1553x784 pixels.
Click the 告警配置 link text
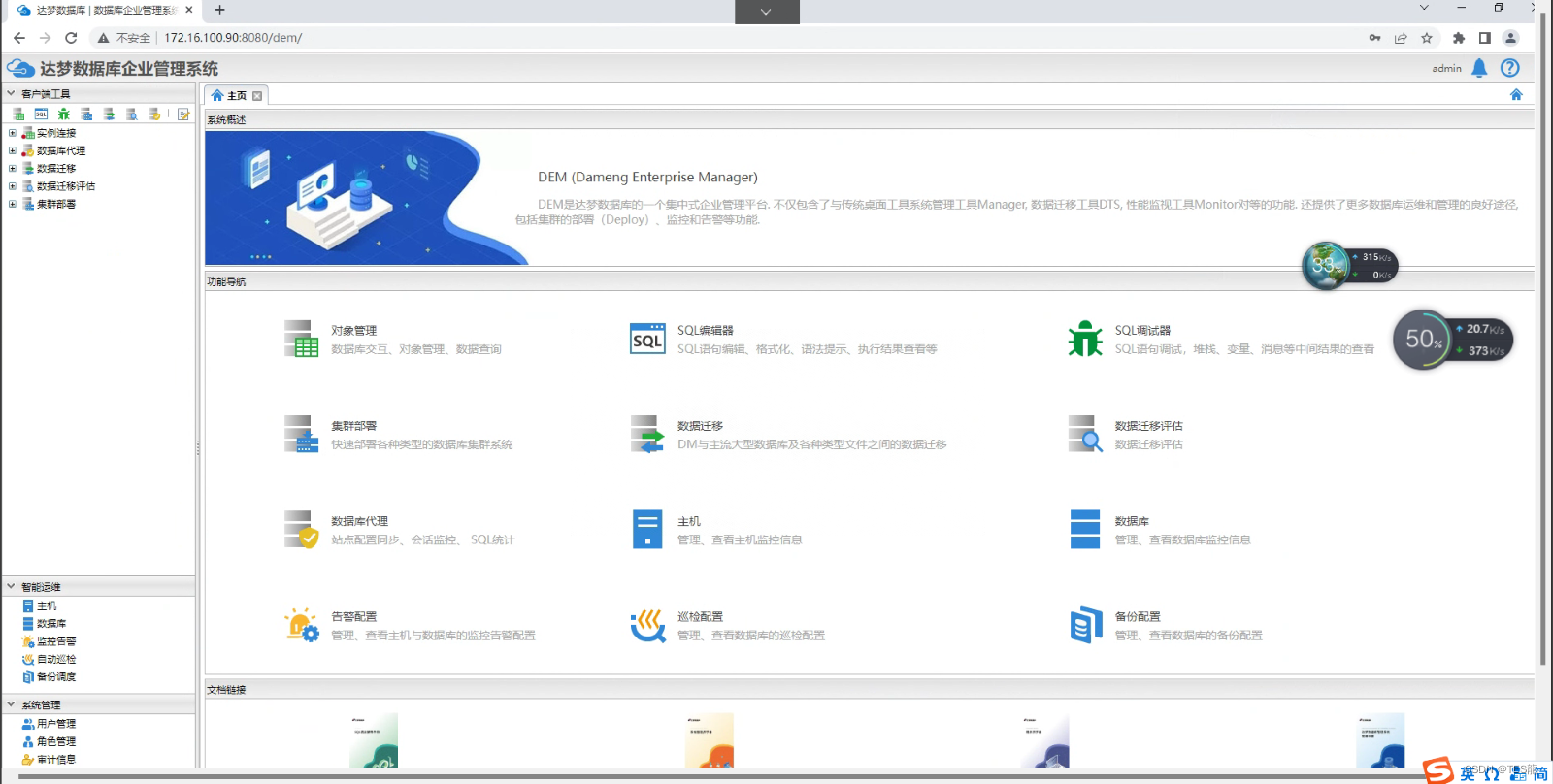353,616
